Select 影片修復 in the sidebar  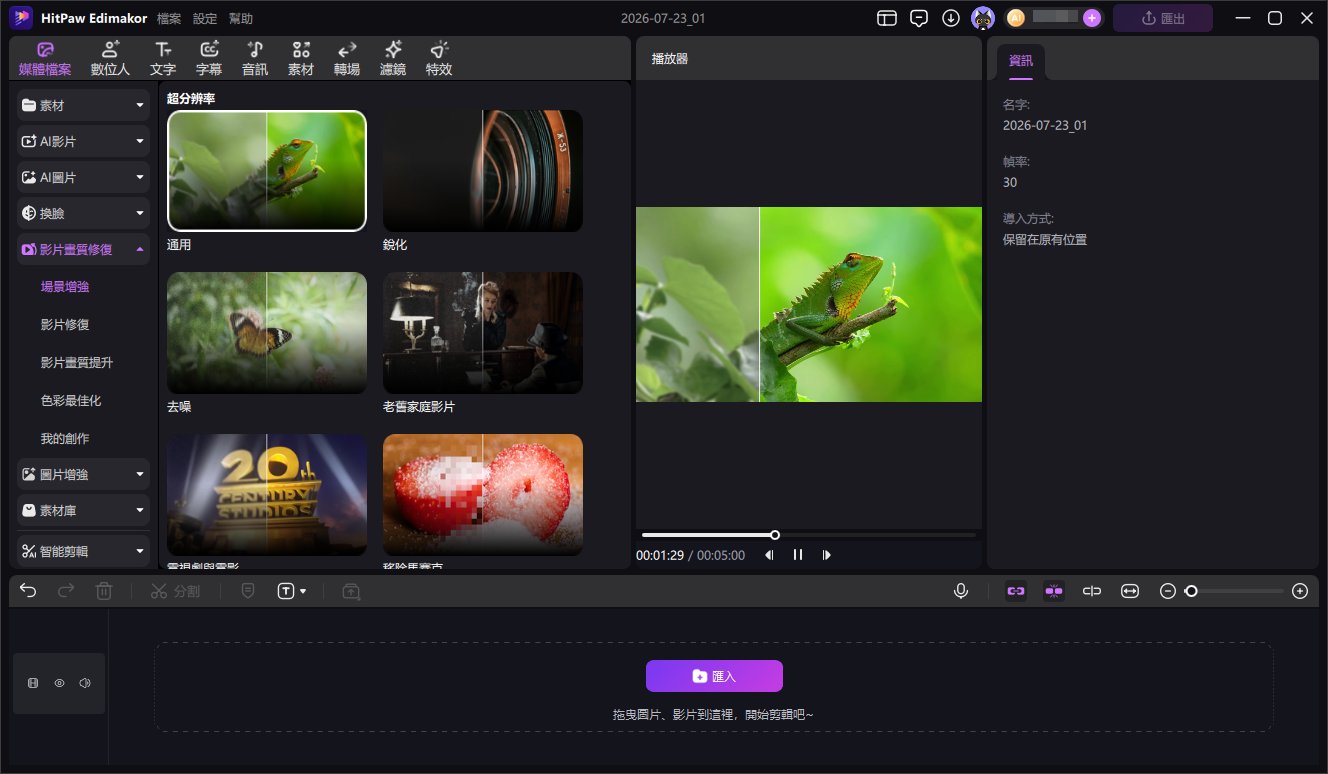[x=66, y=325]
